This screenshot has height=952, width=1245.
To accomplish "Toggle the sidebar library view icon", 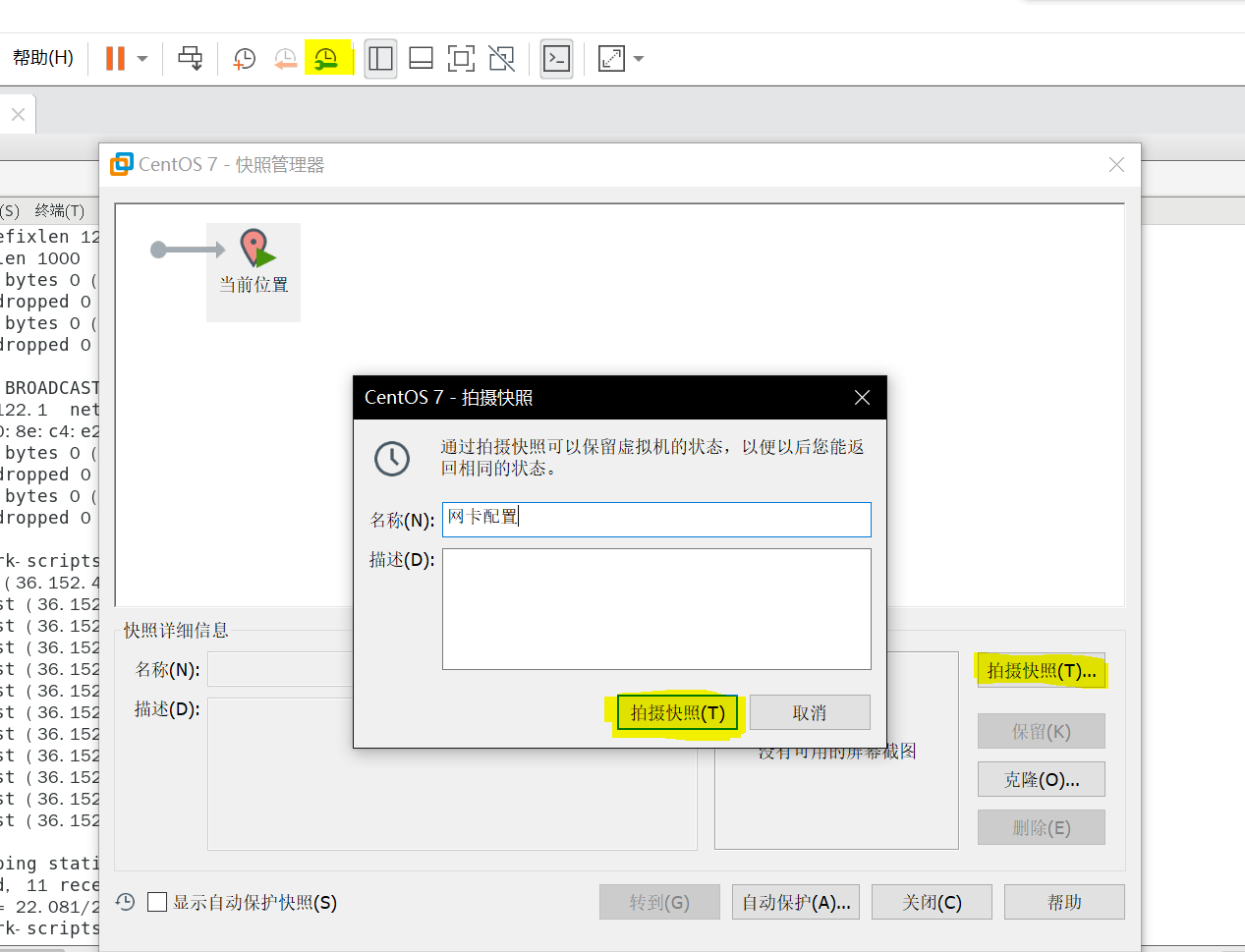I will pyautogui.click(x=380, y=59).
